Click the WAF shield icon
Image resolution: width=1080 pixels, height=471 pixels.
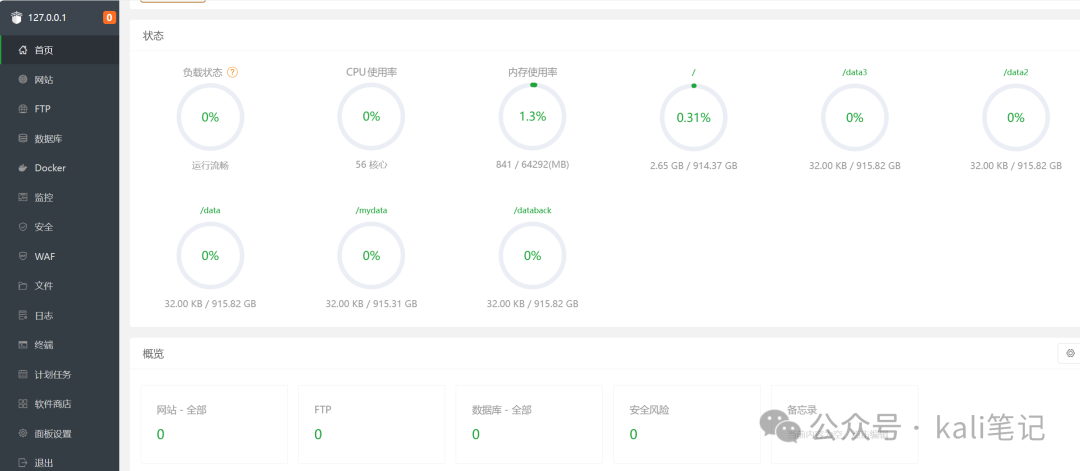[23, 256]
